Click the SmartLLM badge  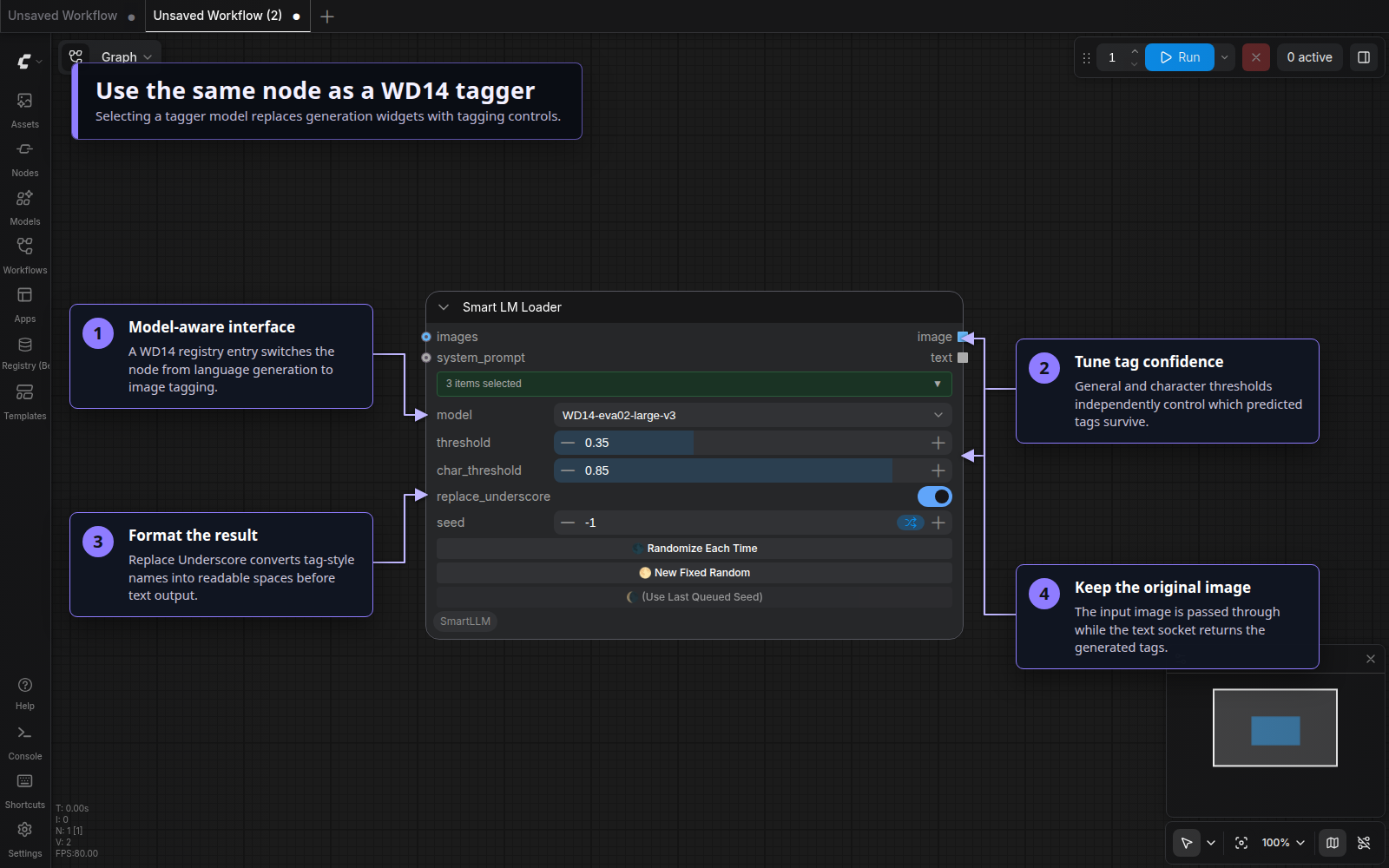pos(465,621)
